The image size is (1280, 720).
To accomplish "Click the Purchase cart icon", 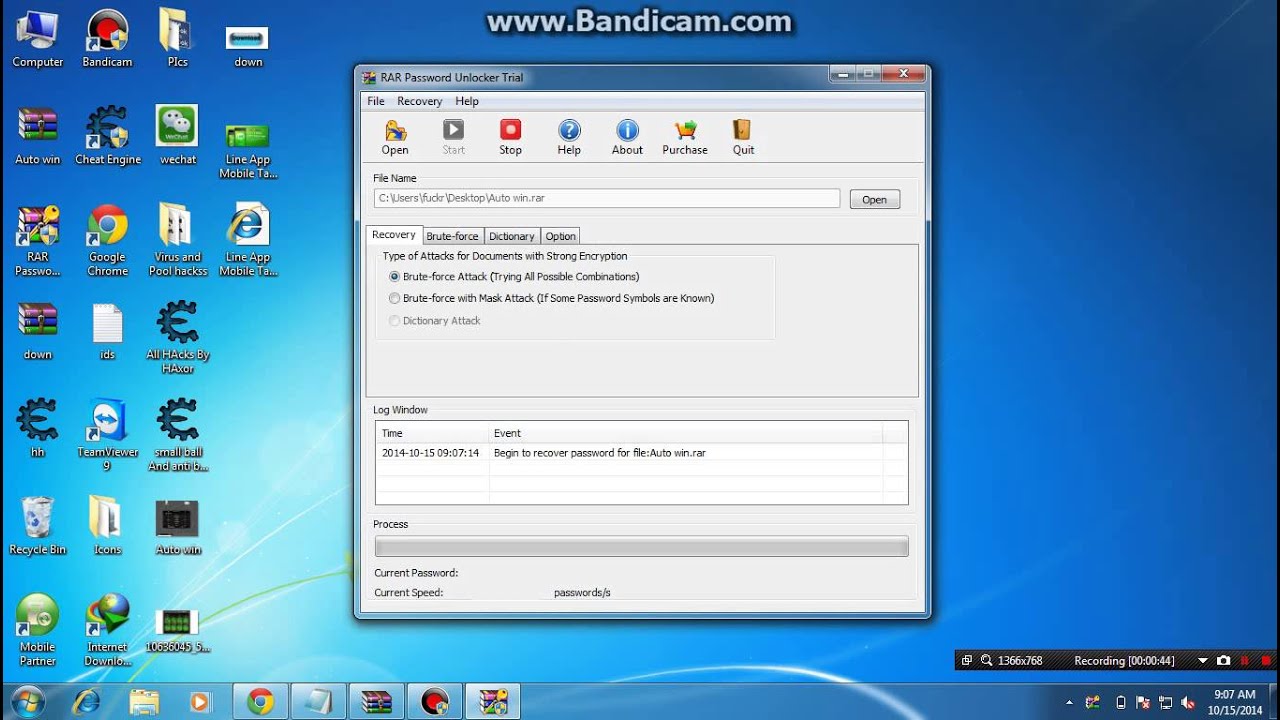I will pyautogui.click(x=685, y=137).
